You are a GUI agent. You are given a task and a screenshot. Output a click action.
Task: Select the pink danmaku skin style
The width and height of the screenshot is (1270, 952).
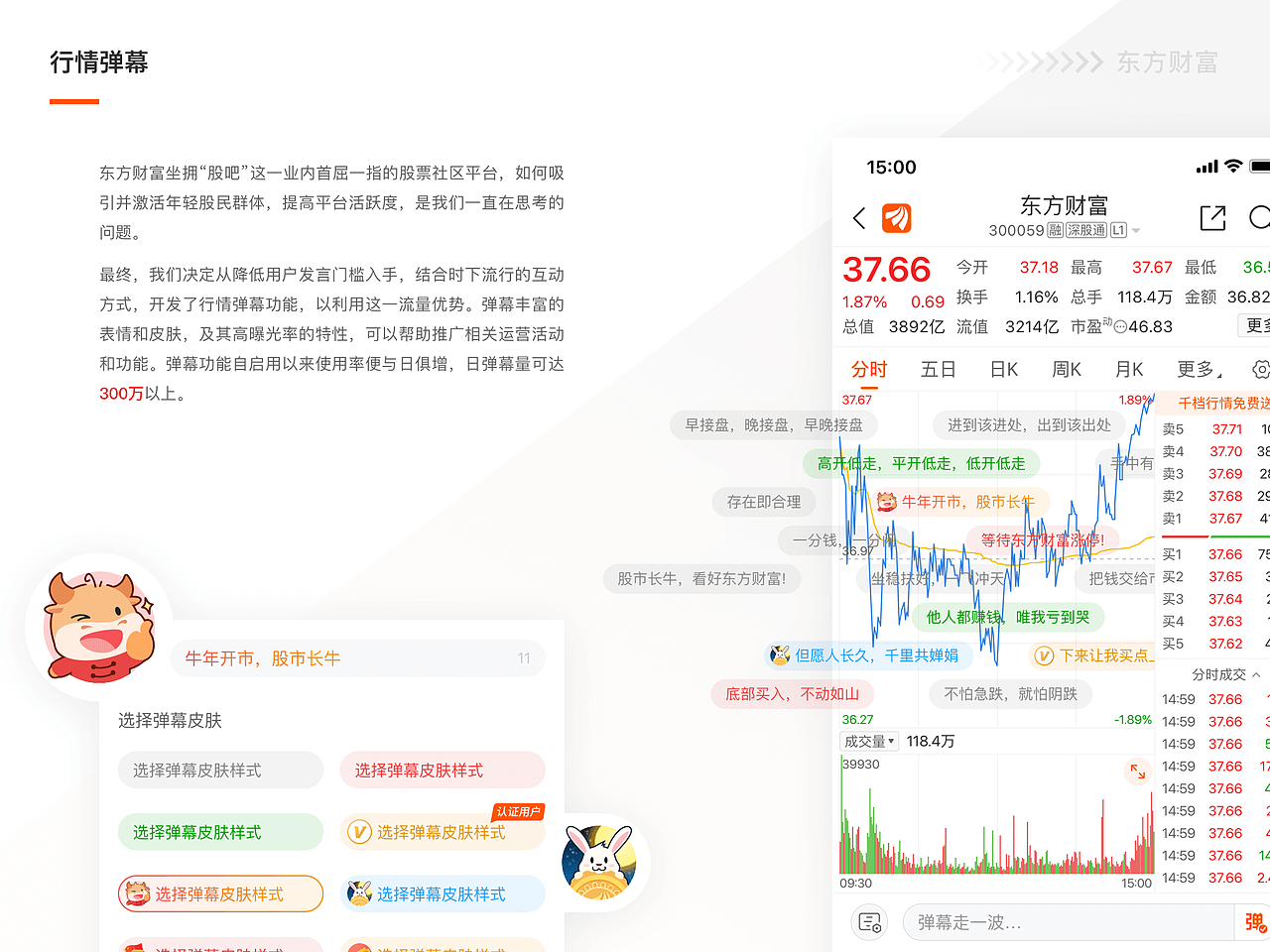(443, 771)
